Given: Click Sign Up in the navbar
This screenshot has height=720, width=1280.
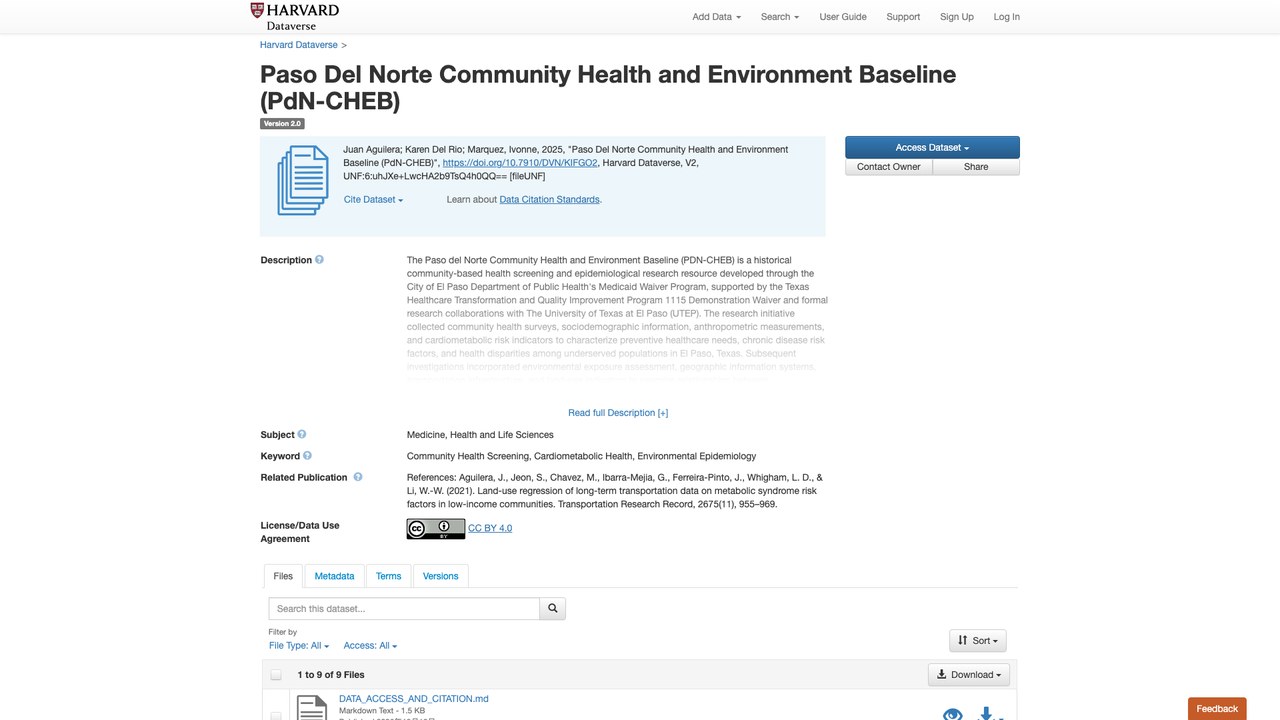Looking at the screenshot, I should [x=957, y=17].
